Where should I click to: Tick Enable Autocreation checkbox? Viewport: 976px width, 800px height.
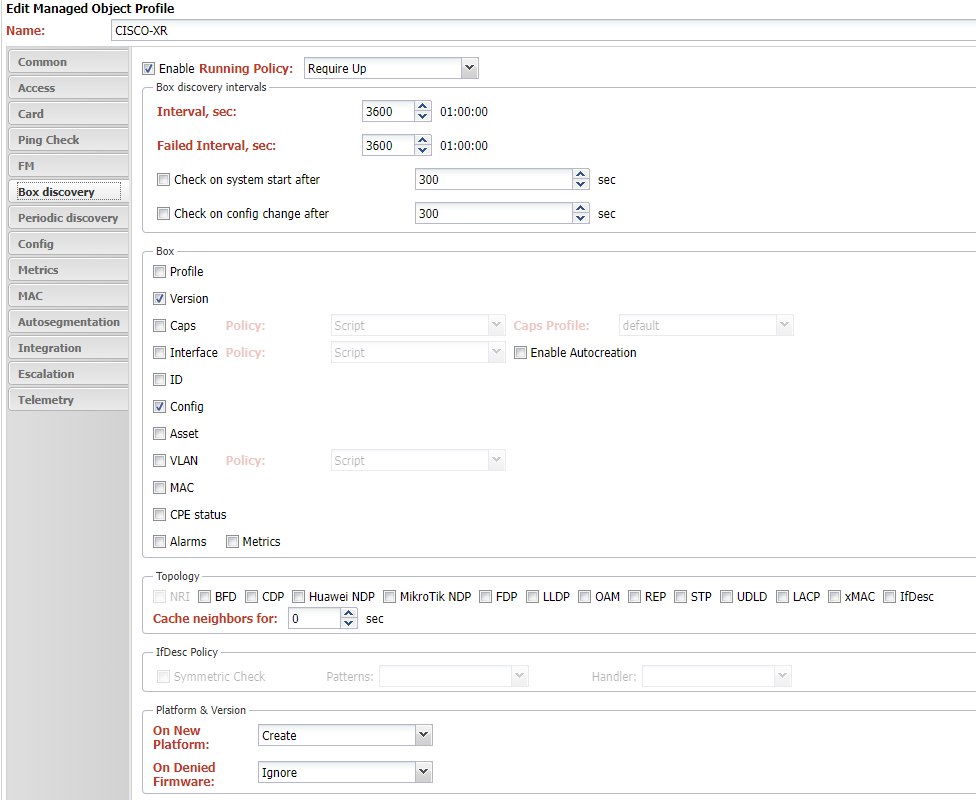coord(520,352)
